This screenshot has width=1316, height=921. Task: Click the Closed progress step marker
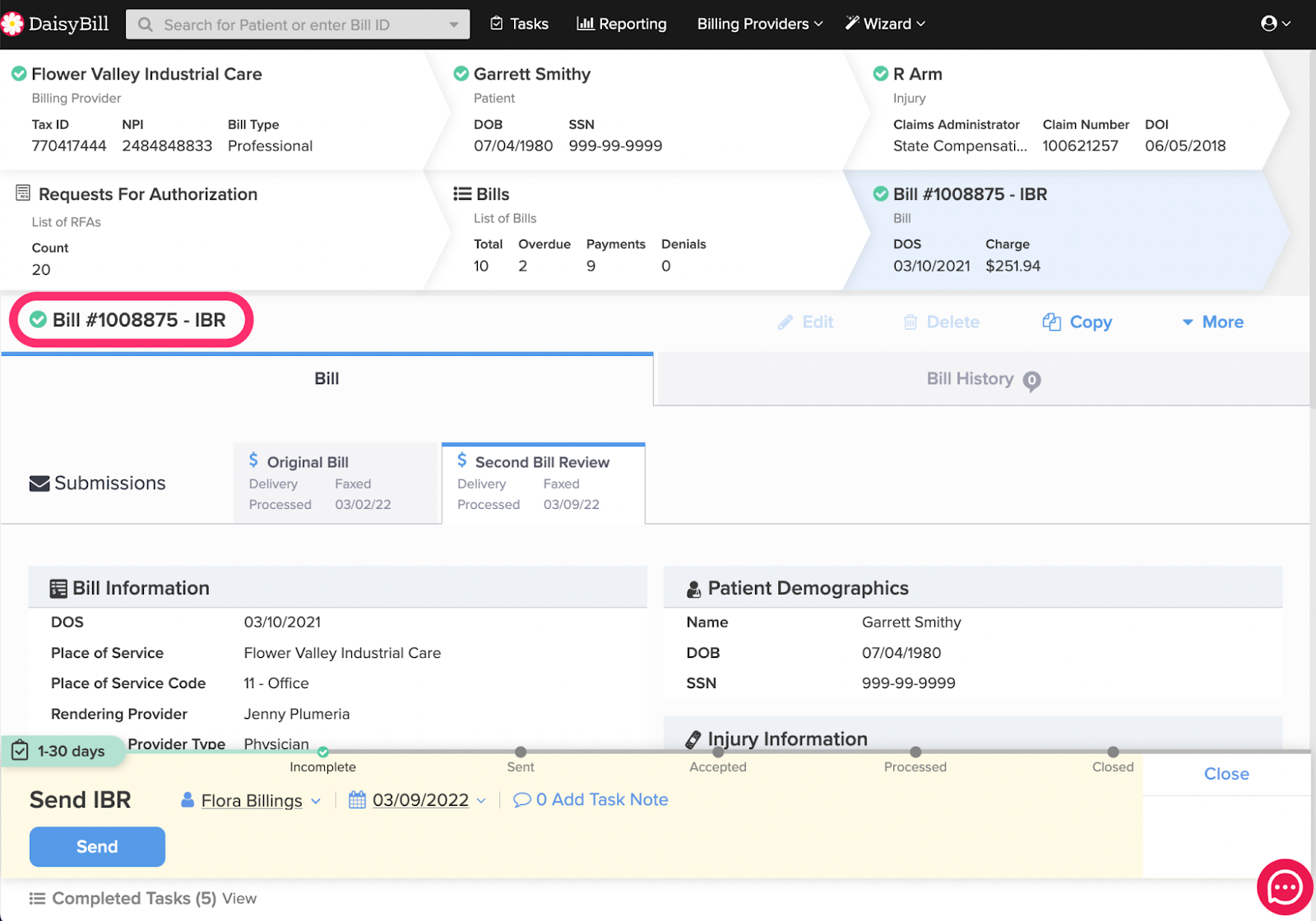pos(1113,752)
